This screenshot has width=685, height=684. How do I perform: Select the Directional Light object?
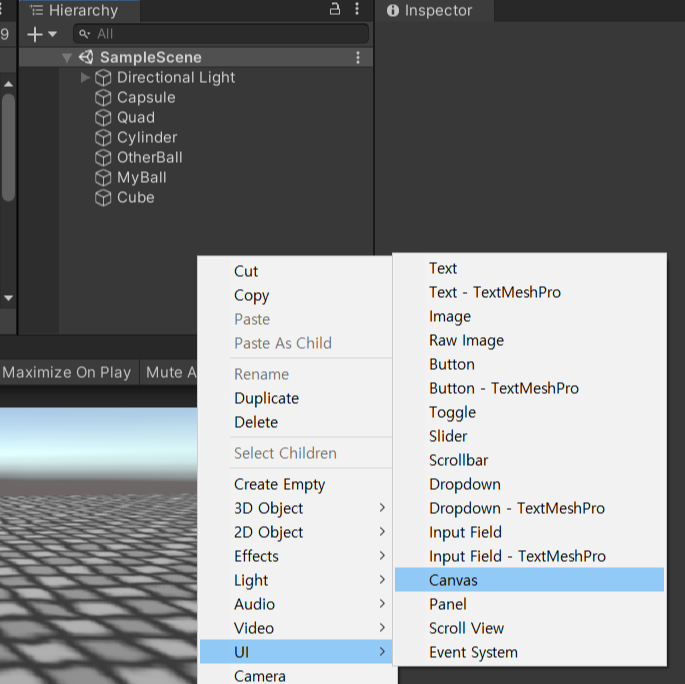[176, 77]
